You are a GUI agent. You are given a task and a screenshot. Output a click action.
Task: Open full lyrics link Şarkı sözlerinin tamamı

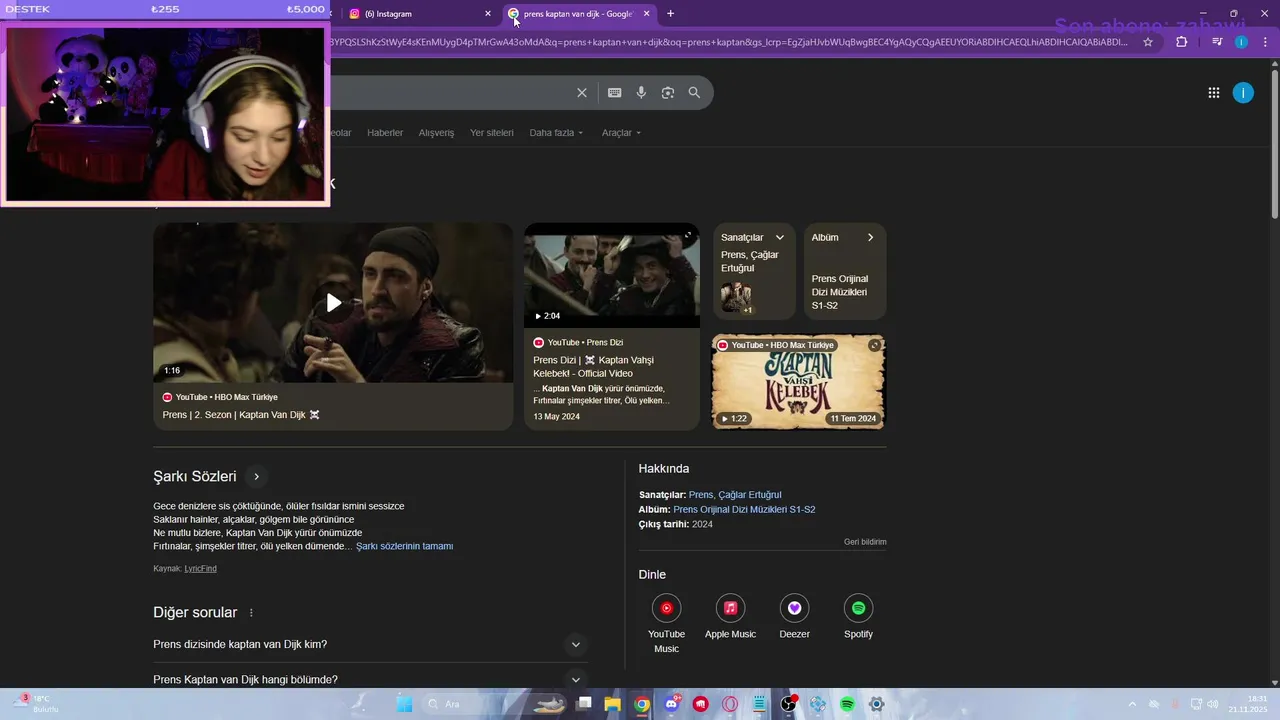pyautogui.click(x=404, y=546)
